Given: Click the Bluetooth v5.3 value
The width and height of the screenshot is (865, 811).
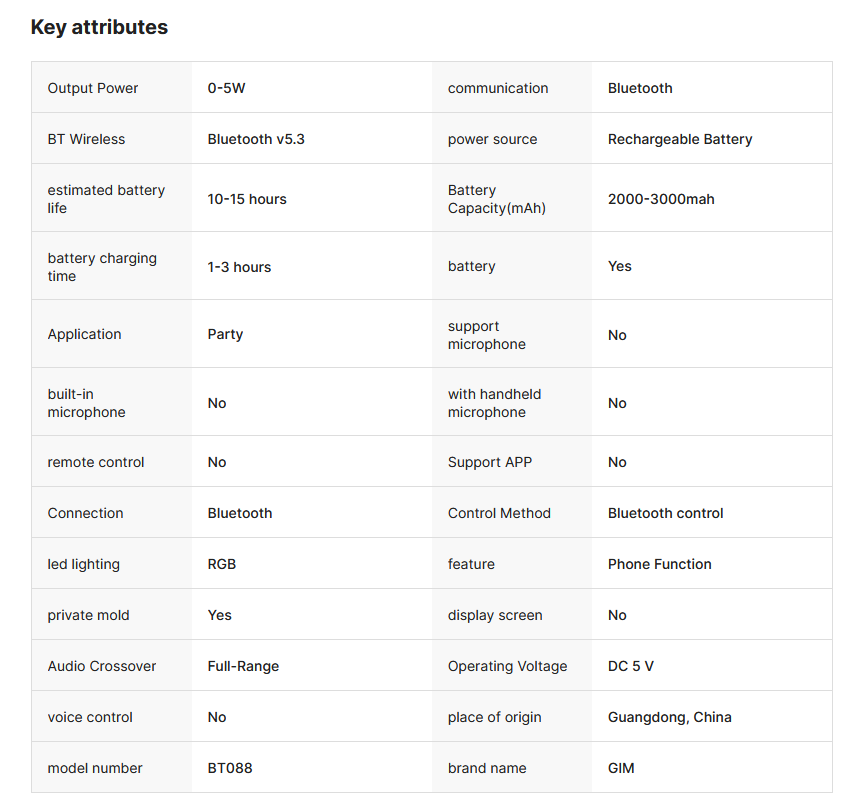Looking at the screenshot, I should [256, 139].
